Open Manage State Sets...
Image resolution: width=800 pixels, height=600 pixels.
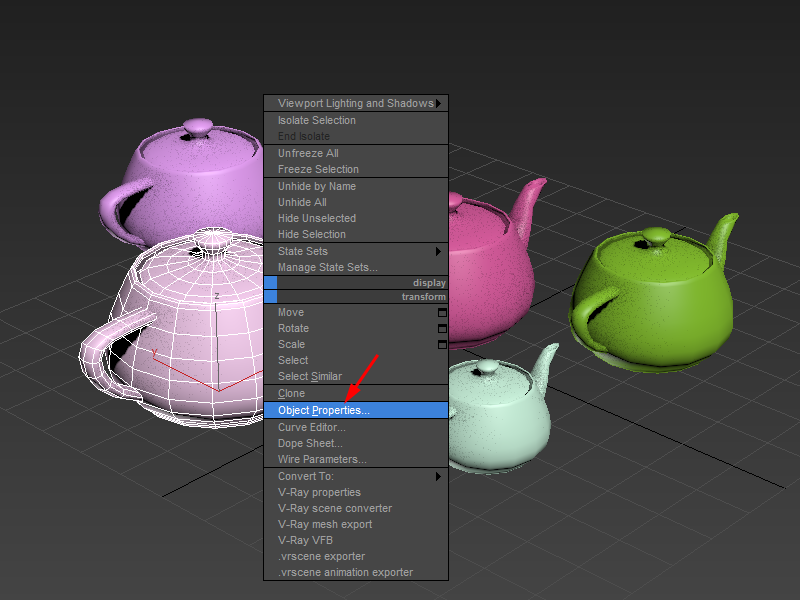point(356,267)
